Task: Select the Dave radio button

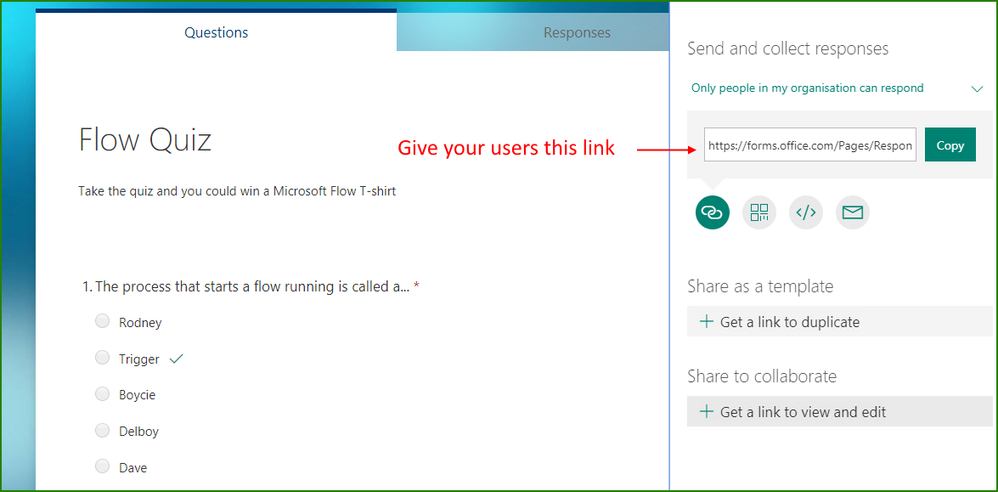Action: [102, 467]
